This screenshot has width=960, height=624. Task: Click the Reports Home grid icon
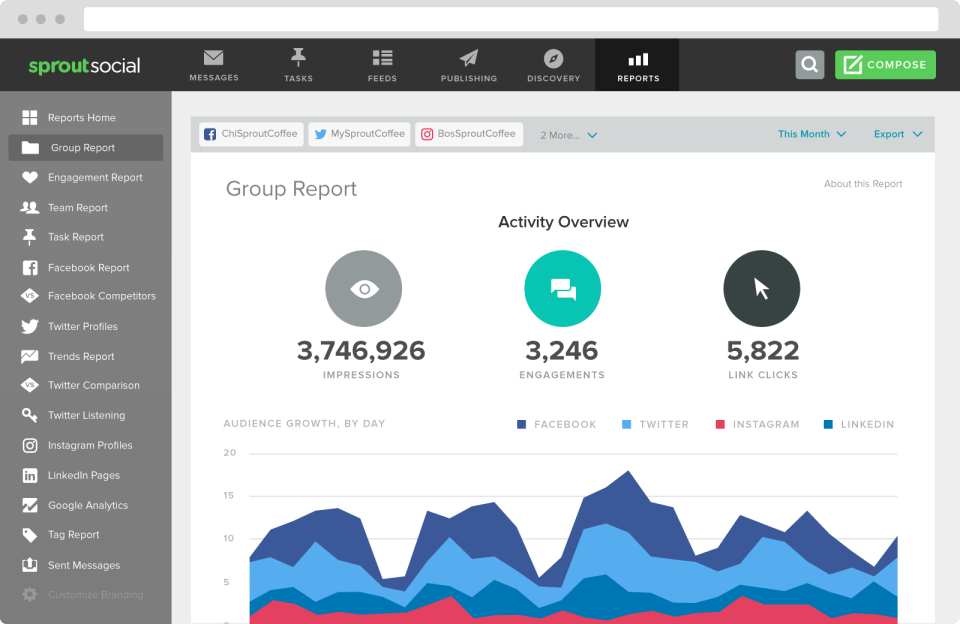click(29, 118)
